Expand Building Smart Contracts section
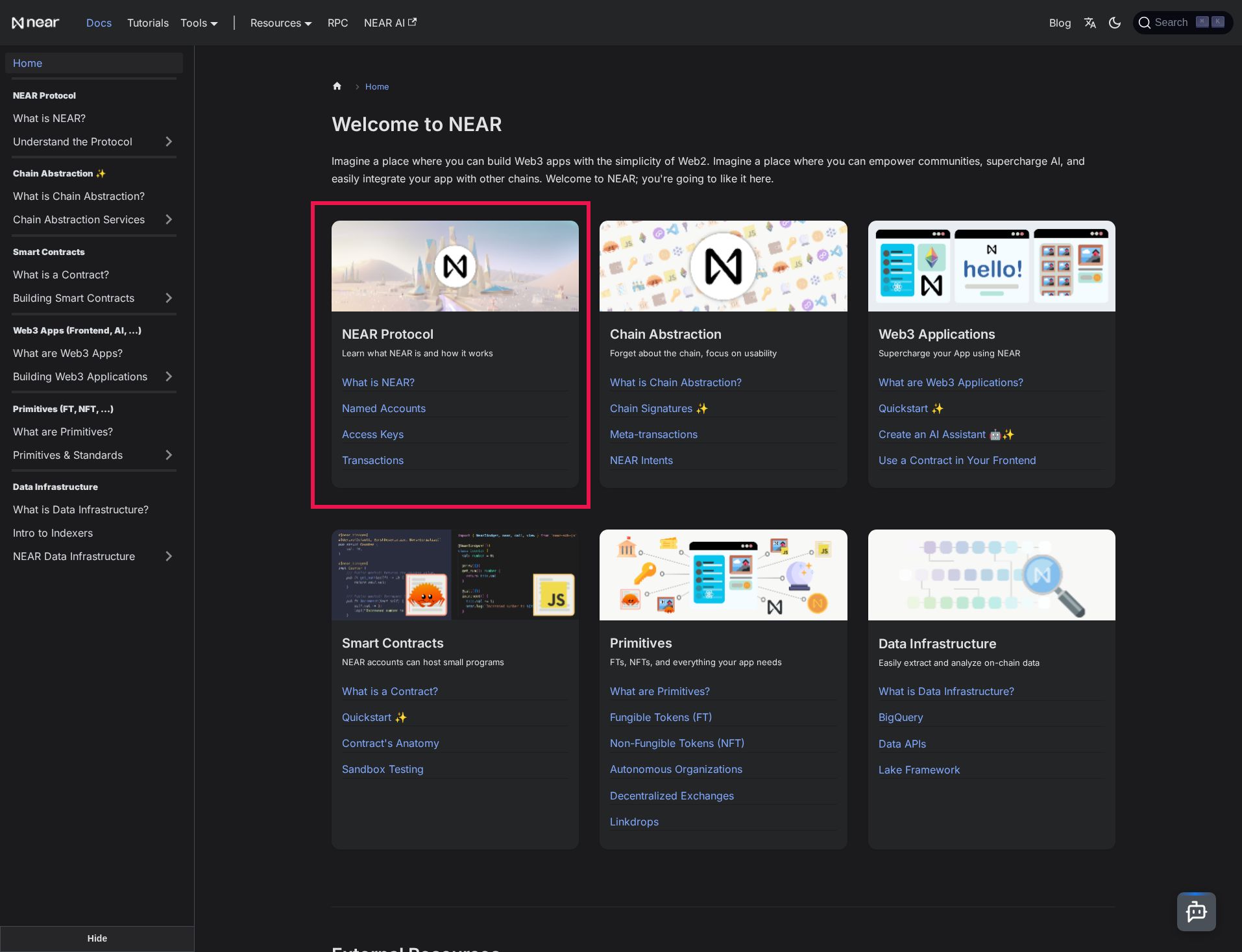Viewport: 1242px width, 952px height. [169, 298]
